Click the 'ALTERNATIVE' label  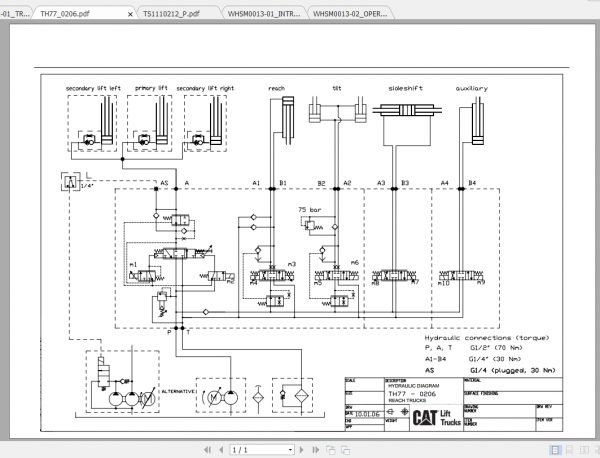tap(178, 392)
